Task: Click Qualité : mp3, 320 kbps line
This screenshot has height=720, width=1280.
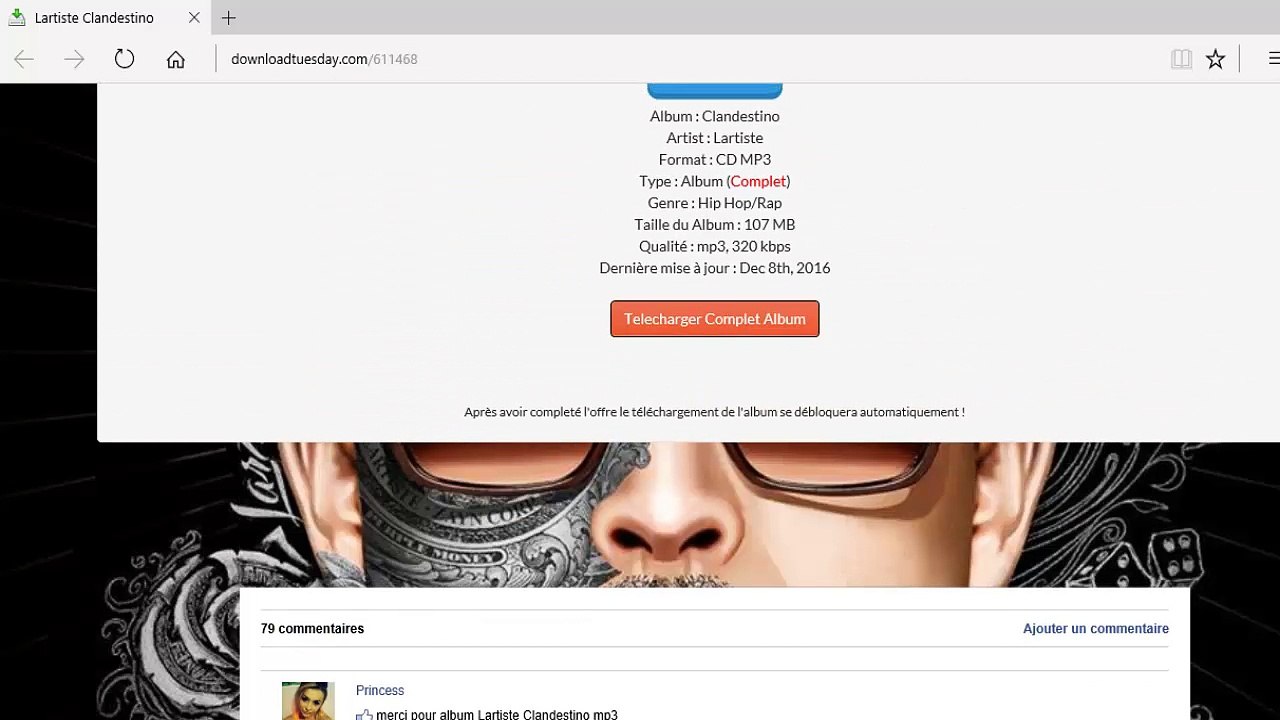Action: tap(715, 246)
